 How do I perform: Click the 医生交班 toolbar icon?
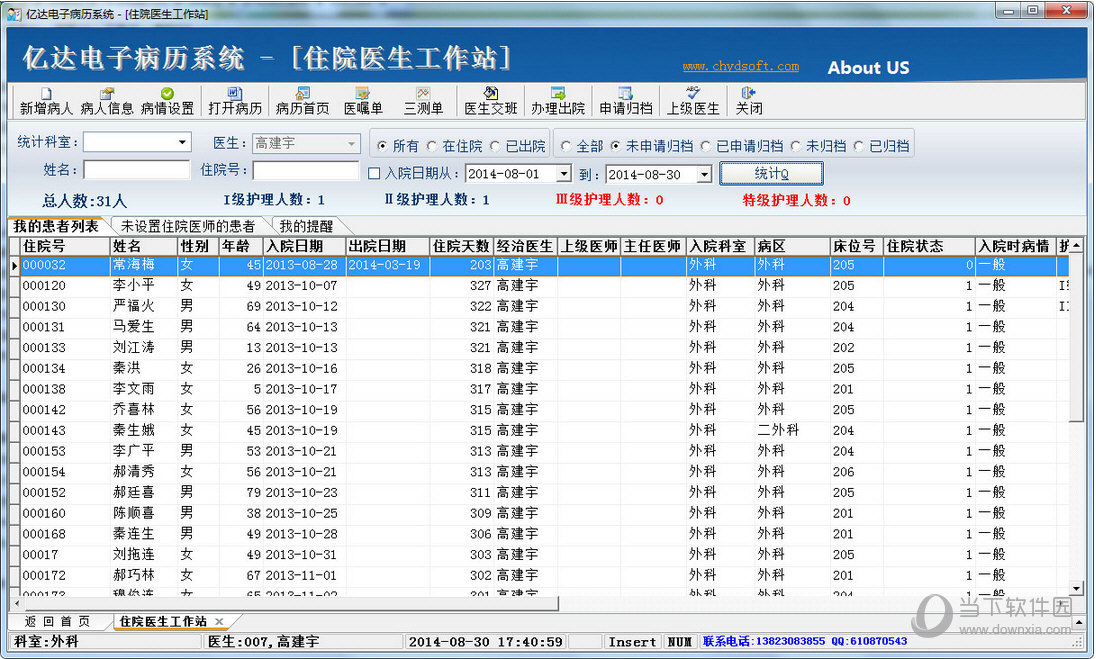tap(491, 101)
